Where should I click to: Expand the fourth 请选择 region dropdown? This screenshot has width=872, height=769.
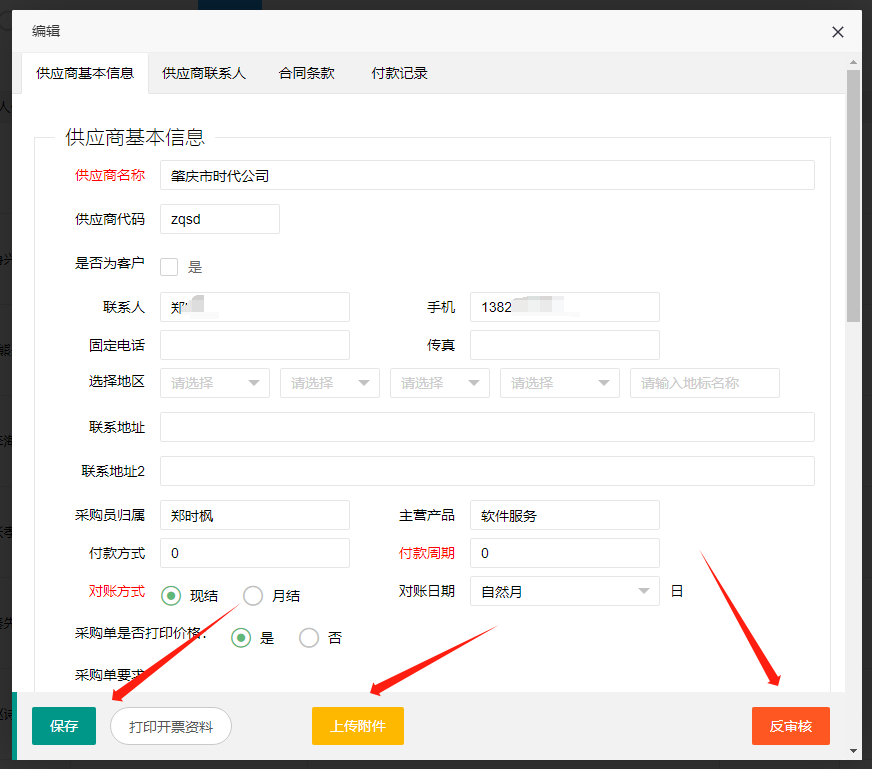click(x=559, y=383)
